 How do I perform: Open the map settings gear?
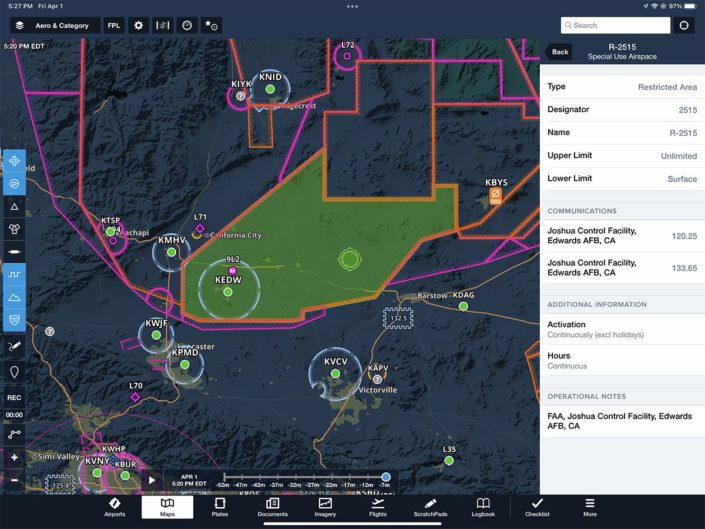[x=139, y=25]
